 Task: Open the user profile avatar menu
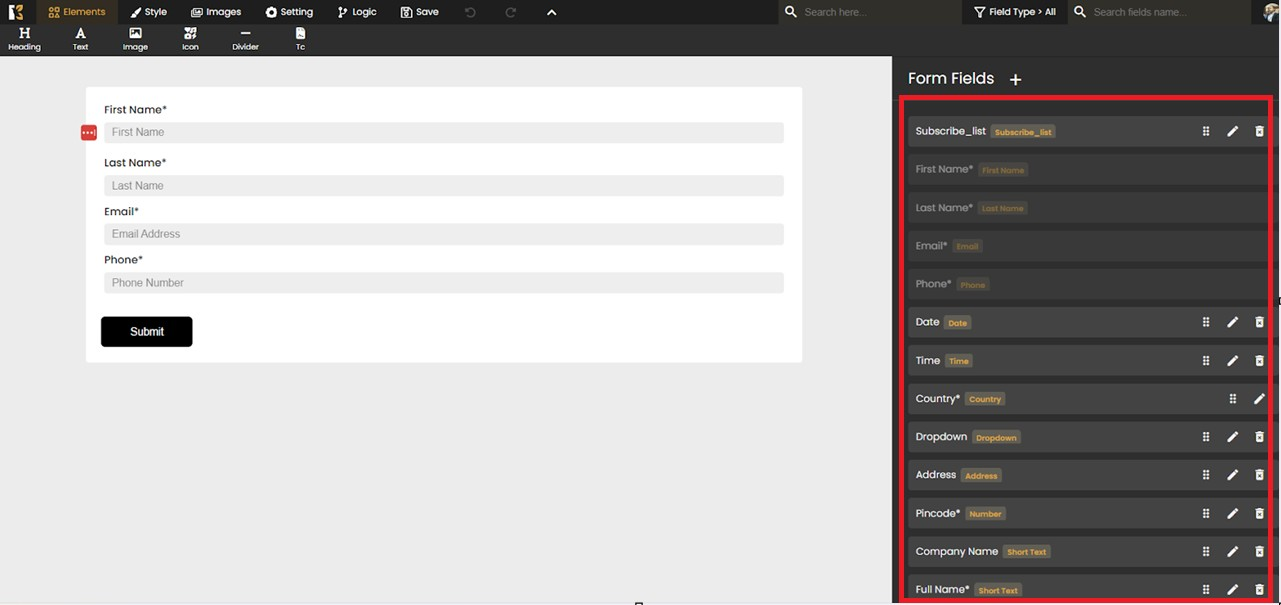pyautogui.click(x=1270, y=12)
